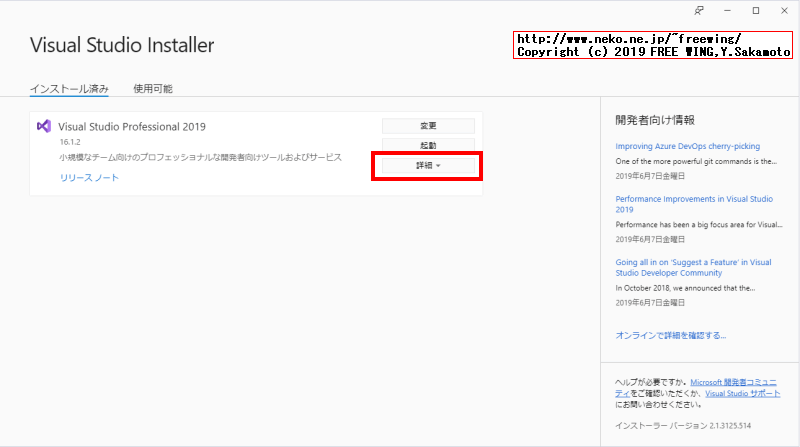This screenshot has height=447, width=800.
Task: Click the 'In October 2018, we announced' summary
Action: click(x=685, y=288)
